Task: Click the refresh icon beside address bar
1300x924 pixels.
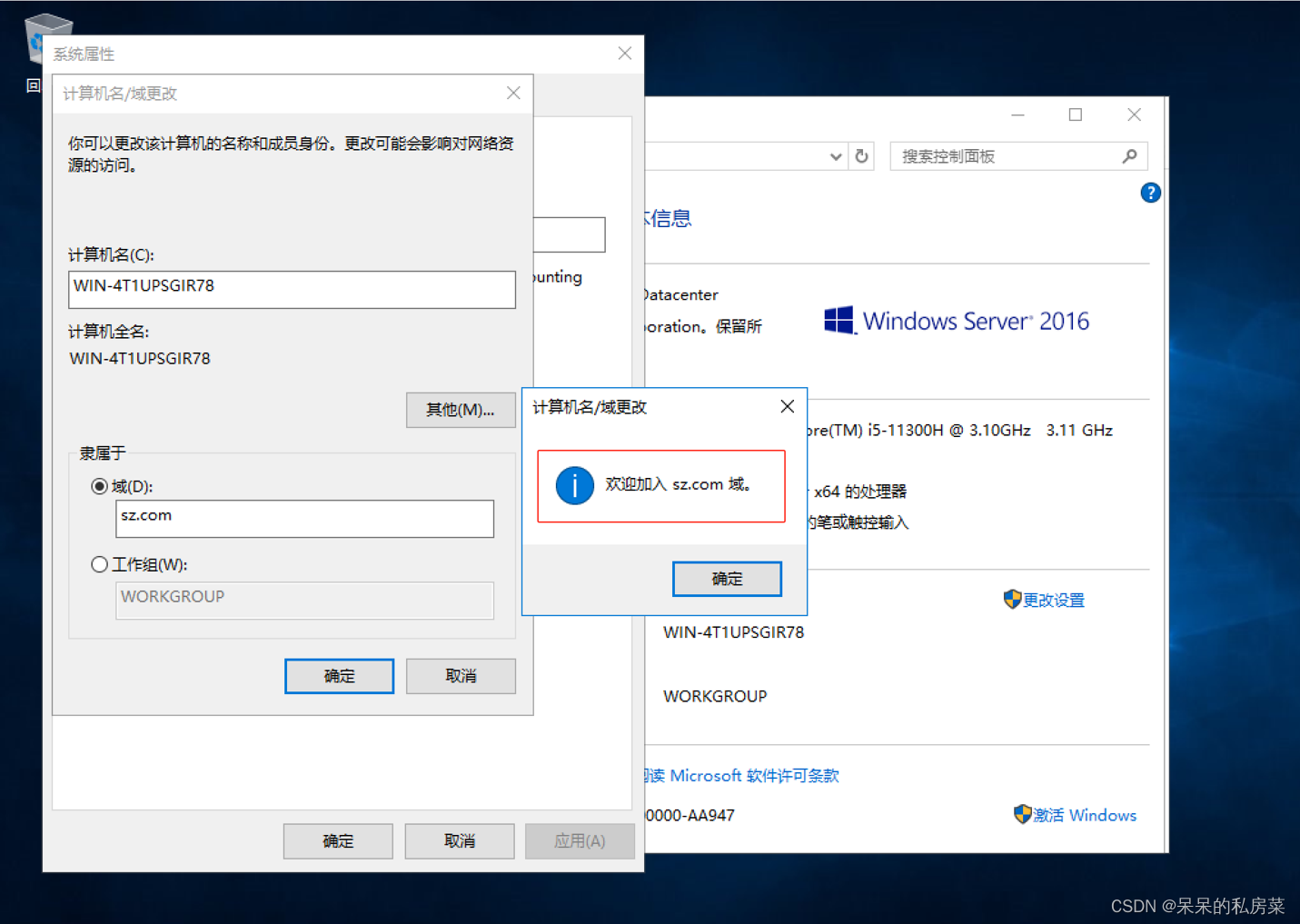Action: pyautogui.click(x=861, y=156)
